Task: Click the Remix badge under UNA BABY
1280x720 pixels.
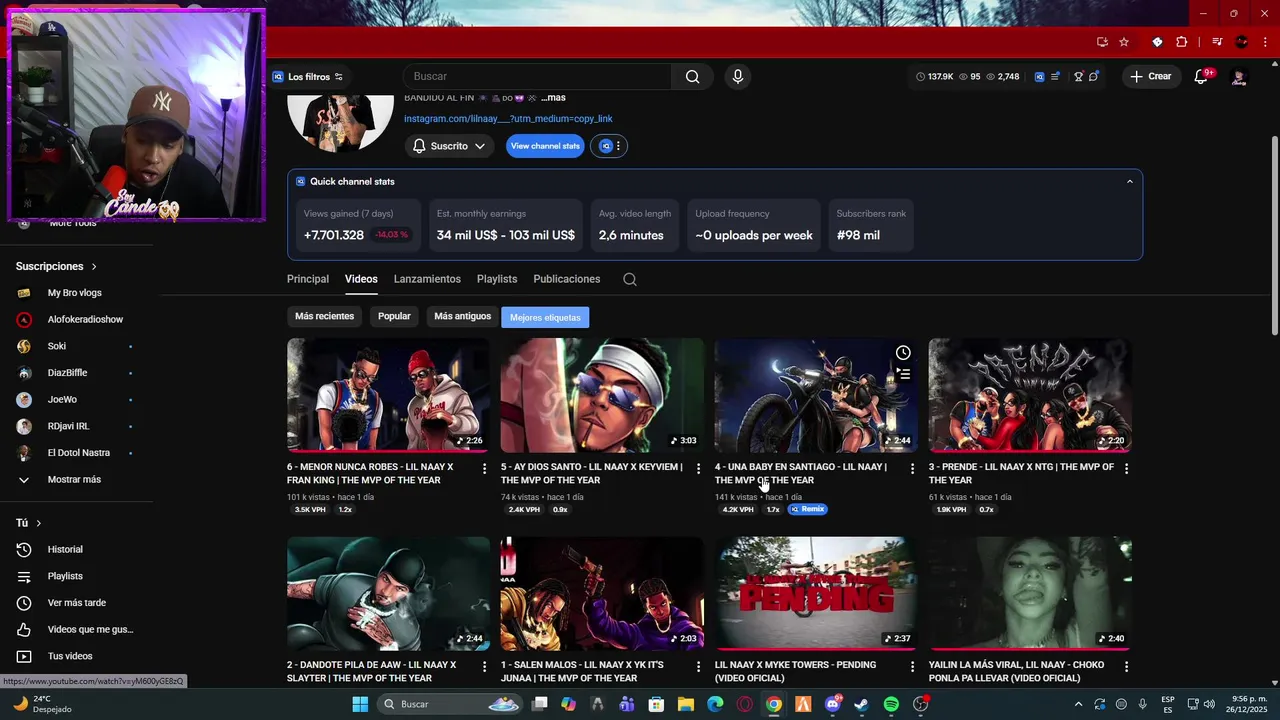Action: click(x=808, y=509)
